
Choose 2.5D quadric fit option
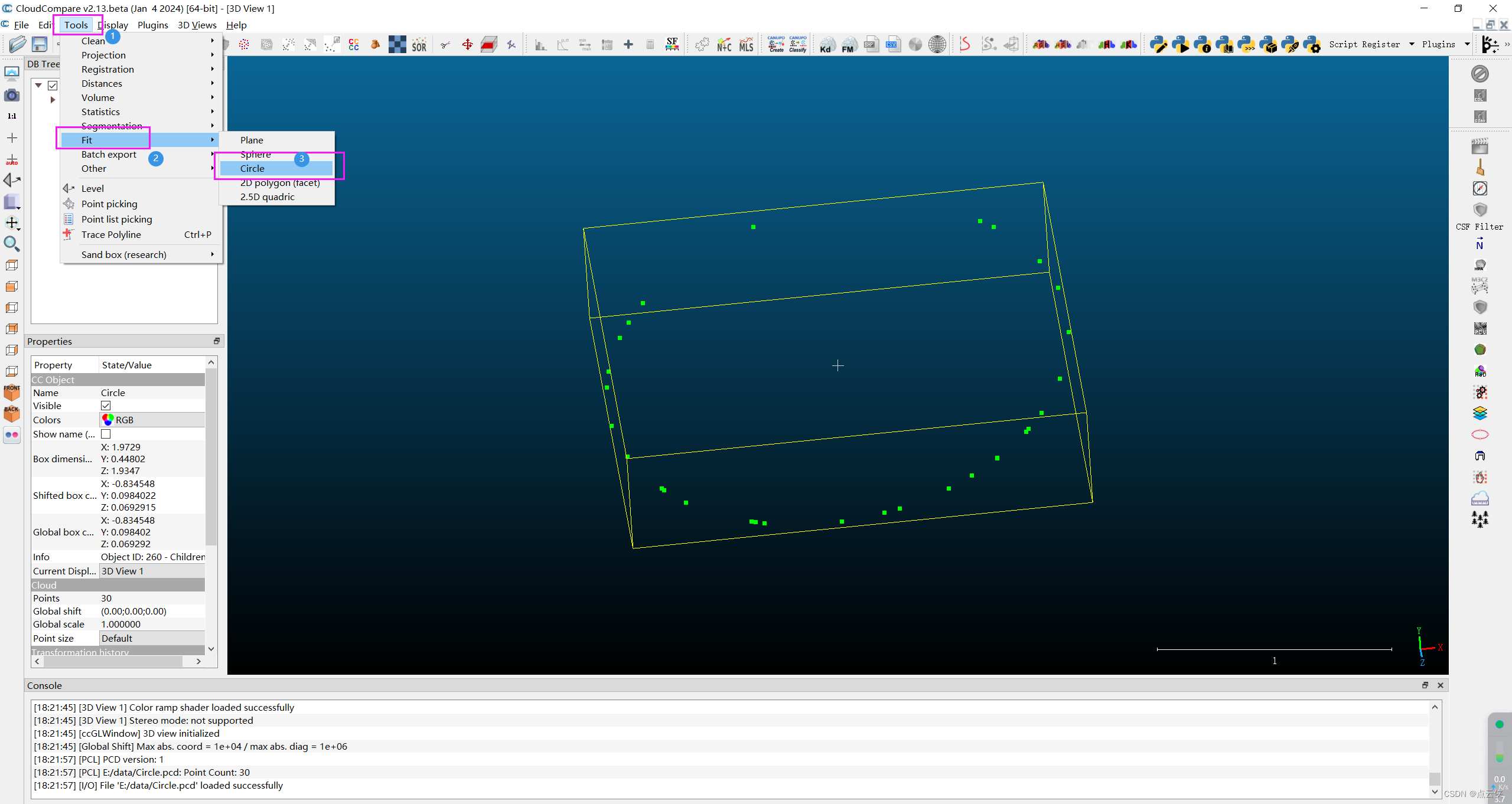click(276, 197)
